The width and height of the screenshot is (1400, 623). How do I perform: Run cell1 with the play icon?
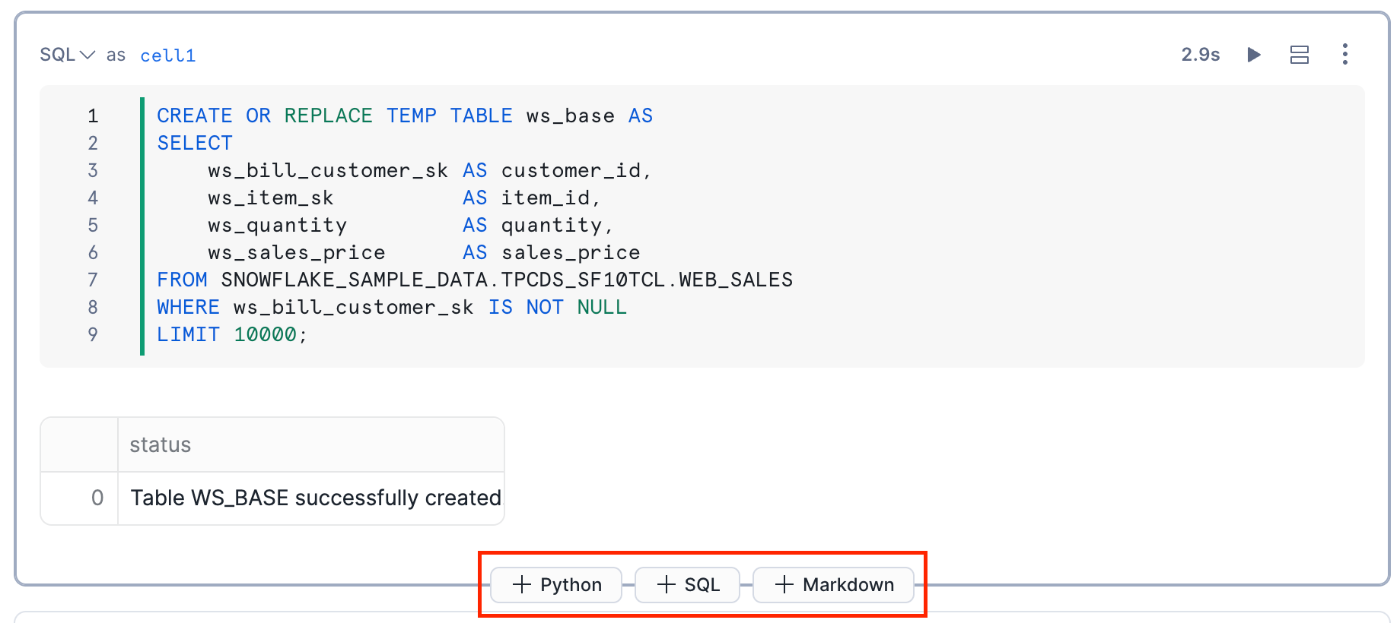(x=1254, y=55)
